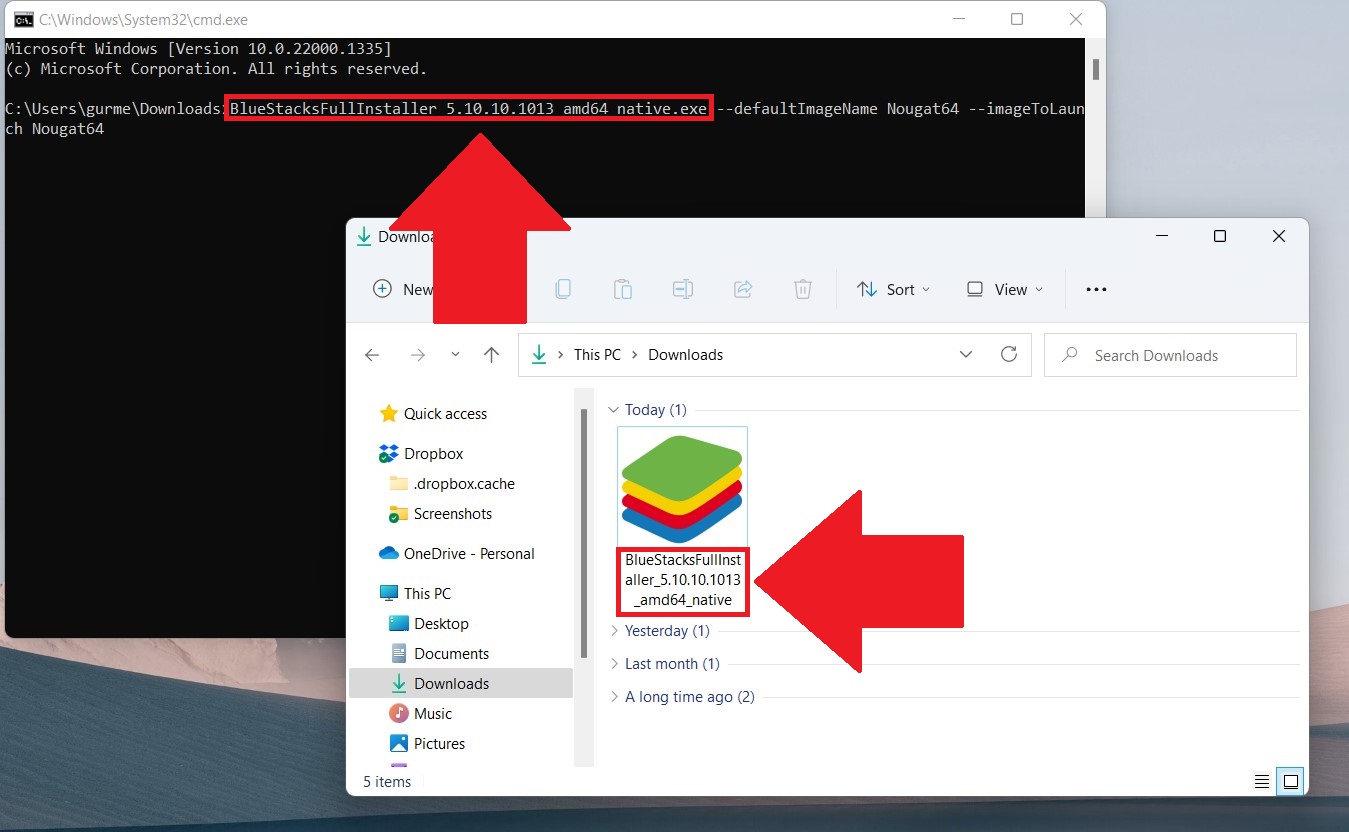The height and width of the screenshot is (832, 1349).
Task: Click the Paste icon in the toolbar
Action: point(623,289)
